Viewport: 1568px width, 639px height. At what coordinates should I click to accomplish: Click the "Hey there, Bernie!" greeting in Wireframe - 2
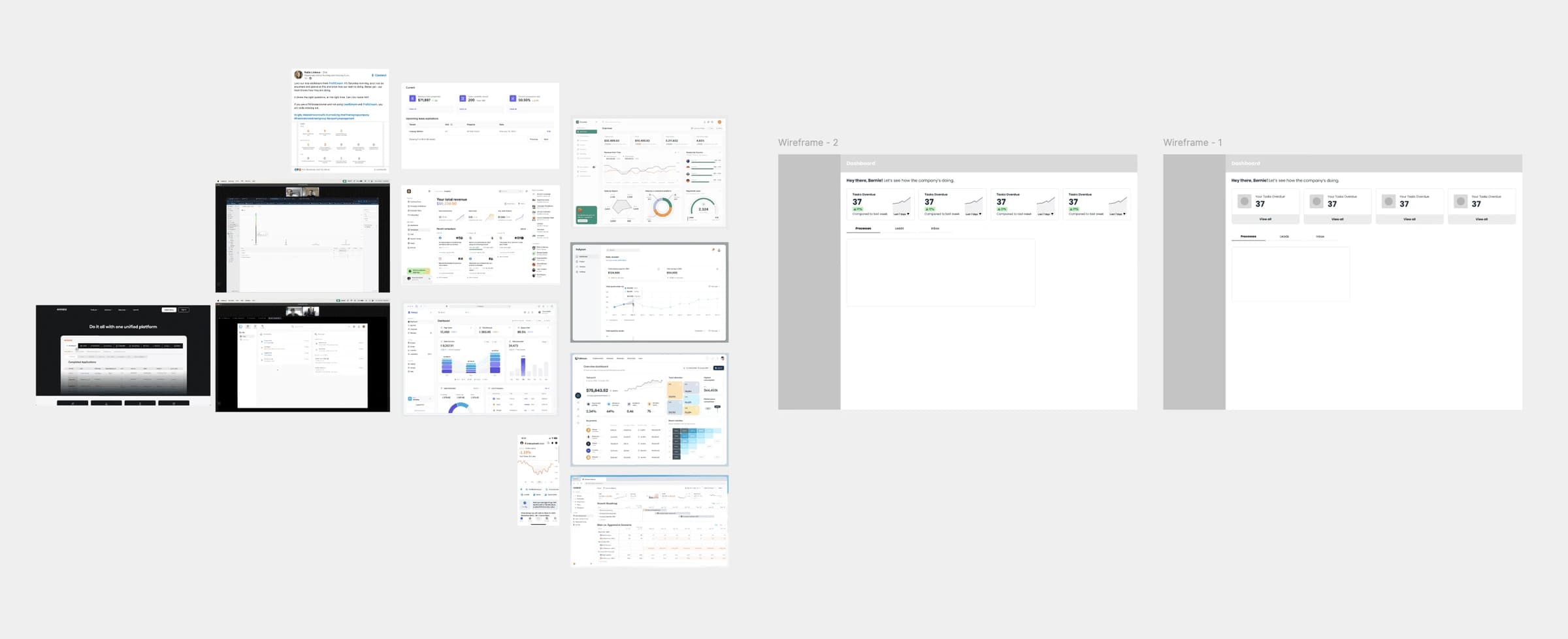coord(864,180)
